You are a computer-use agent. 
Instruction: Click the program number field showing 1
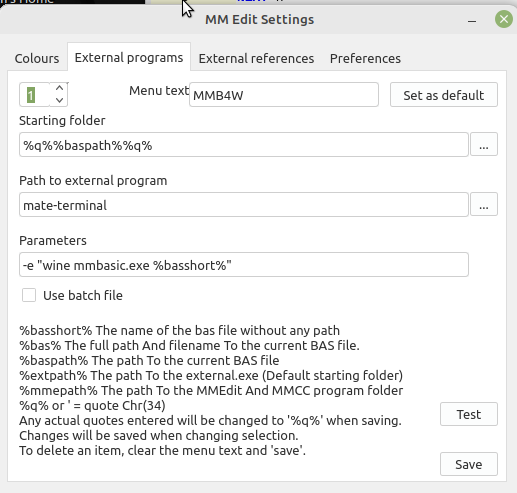(x=35, y=95)
